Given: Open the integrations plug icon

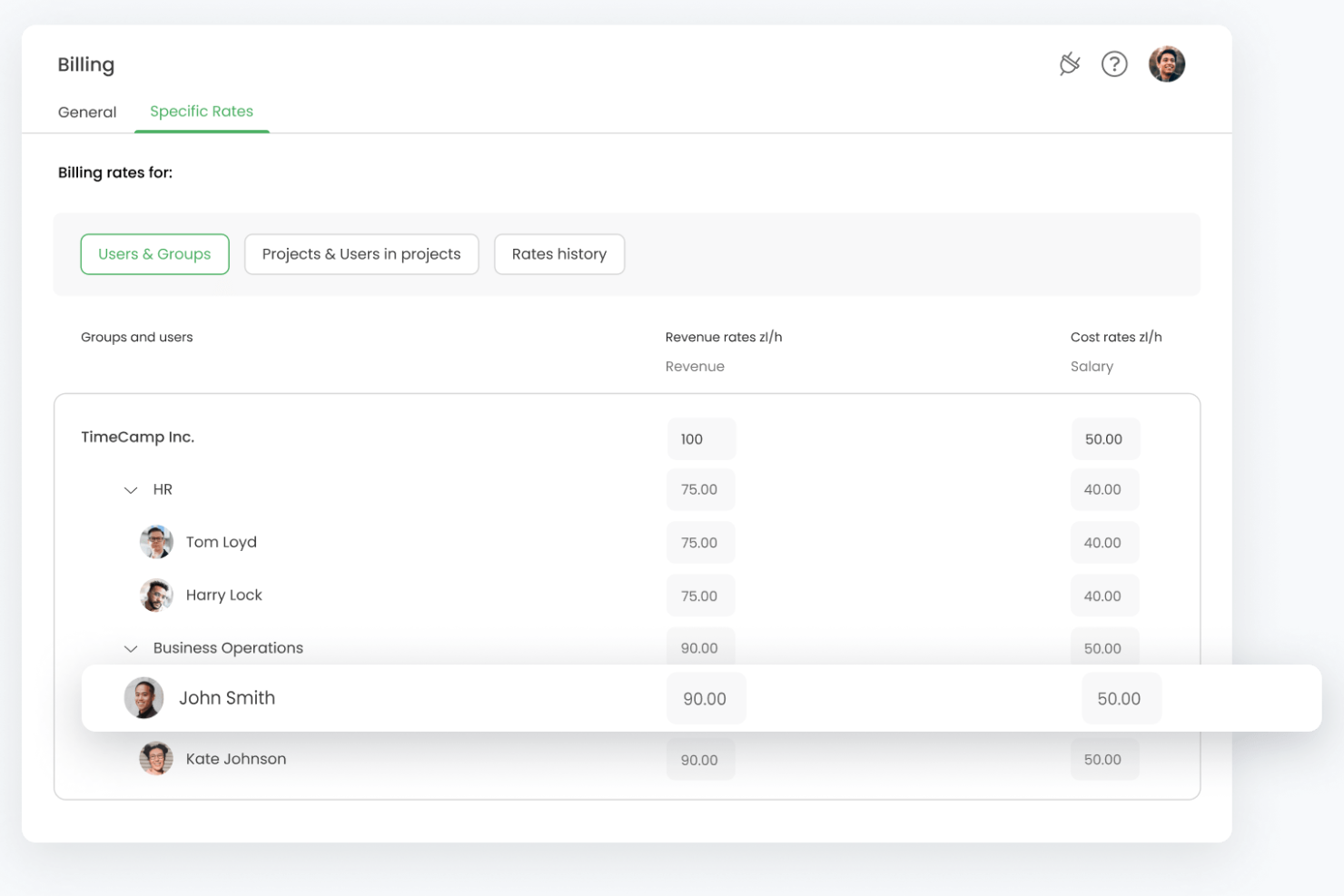Looking at the screenshot, I should point(1070,64).
